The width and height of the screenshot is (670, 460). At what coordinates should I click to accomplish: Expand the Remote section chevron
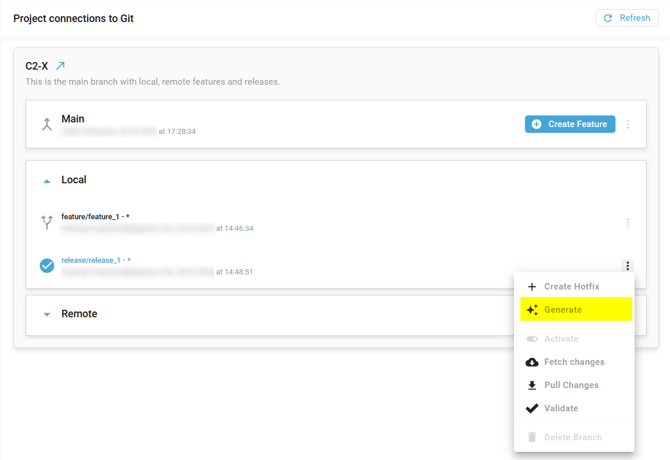pyautogui.click(x=47, y=314)
